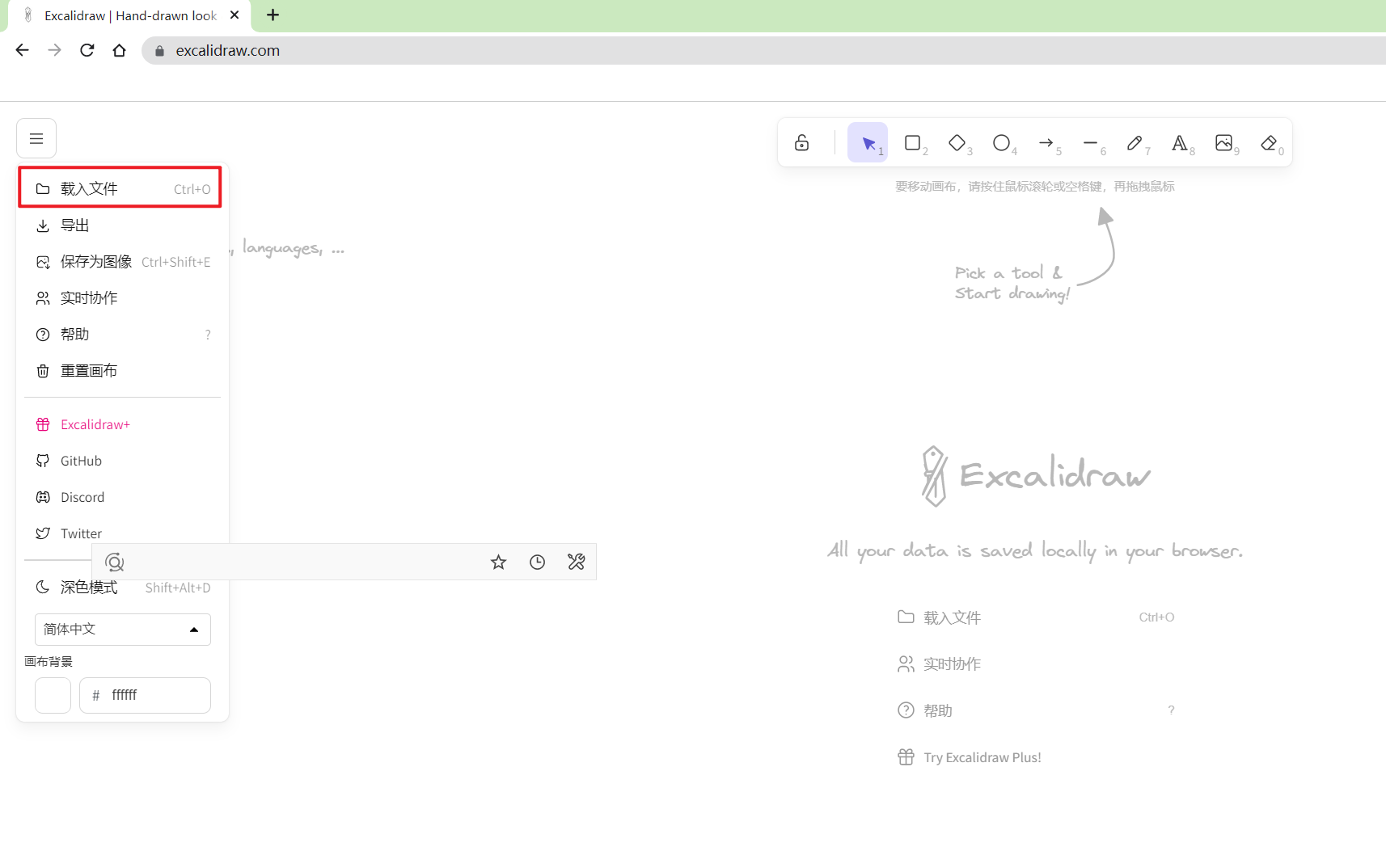Select the Ellipse tool
The width and height of the screenshot is (1386, 868).
coord(1001,142)
